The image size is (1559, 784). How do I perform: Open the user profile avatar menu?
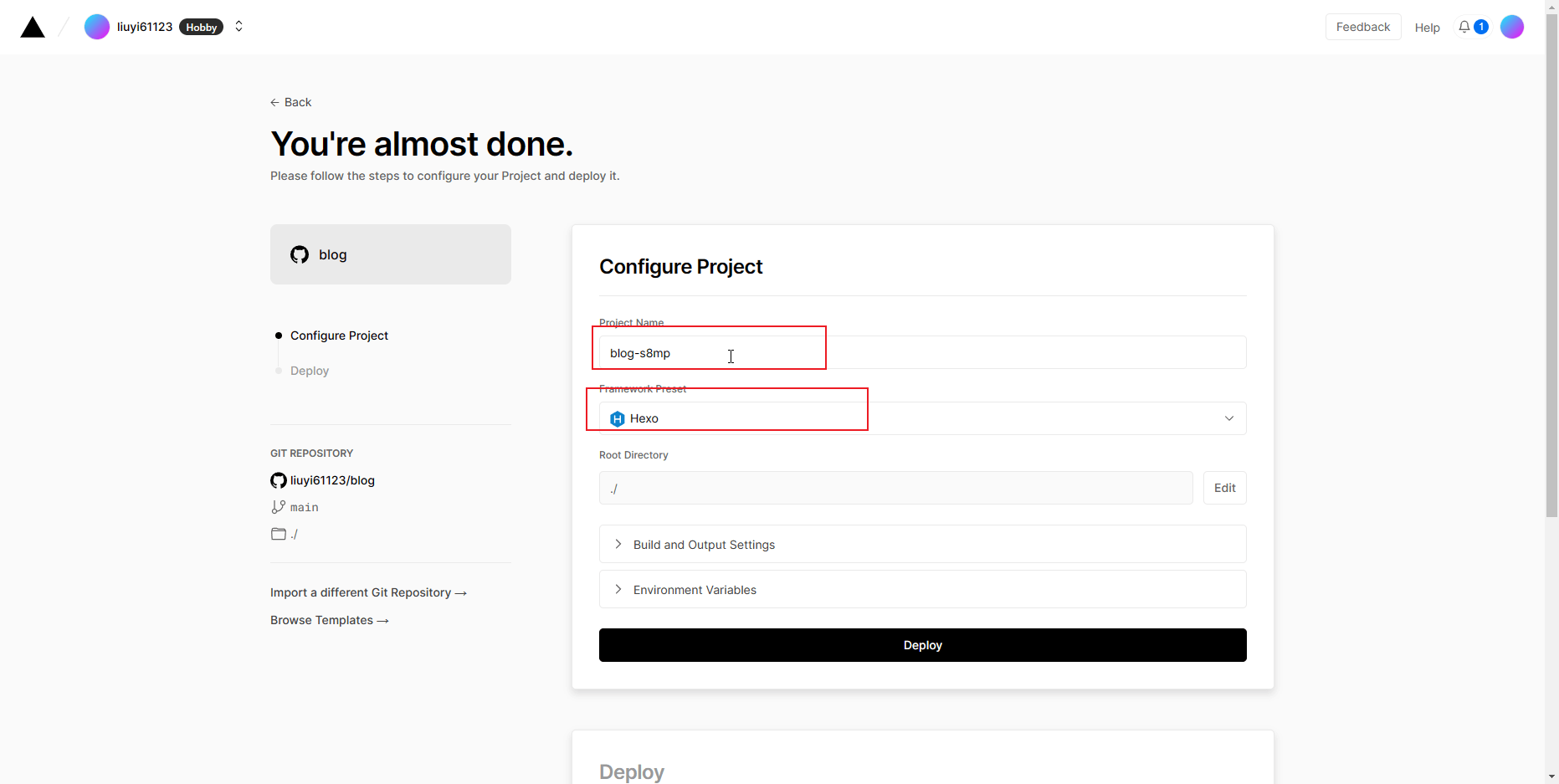point(1511,27)
